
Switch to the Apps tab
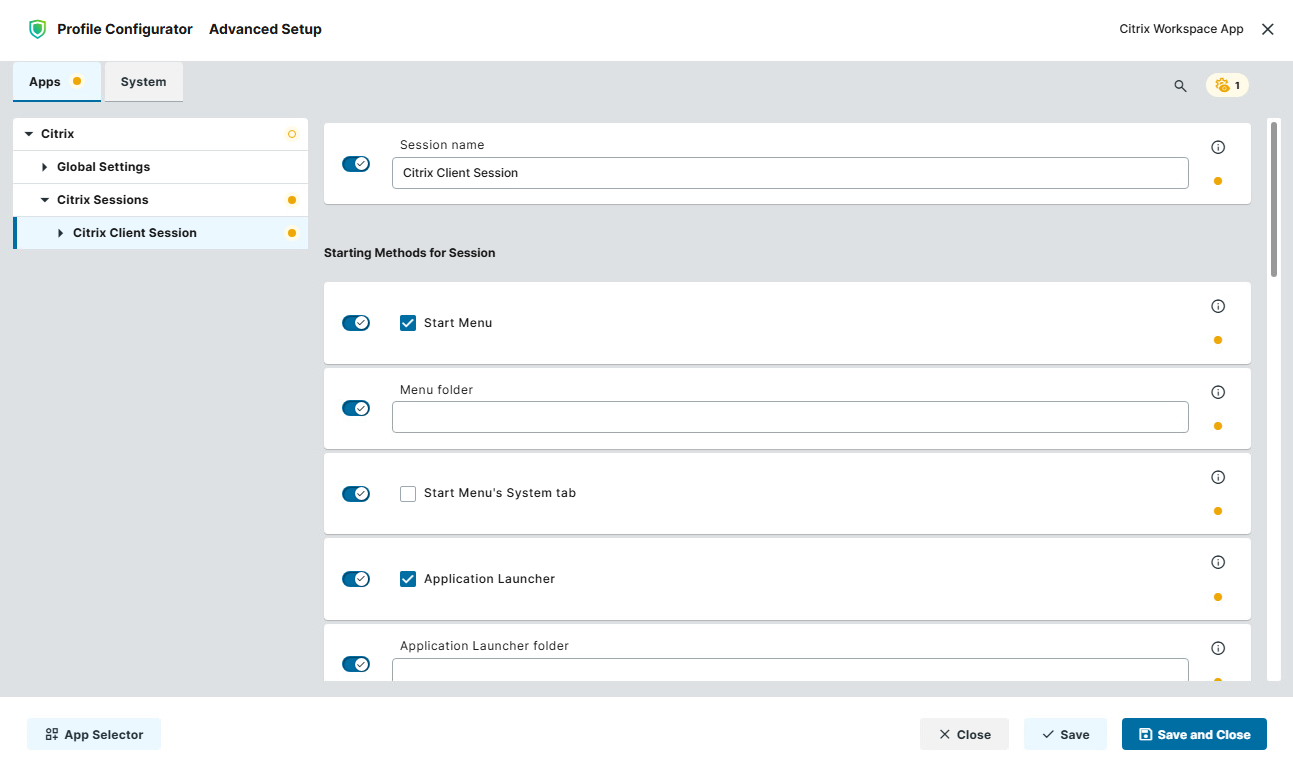[x=57, y=82]
